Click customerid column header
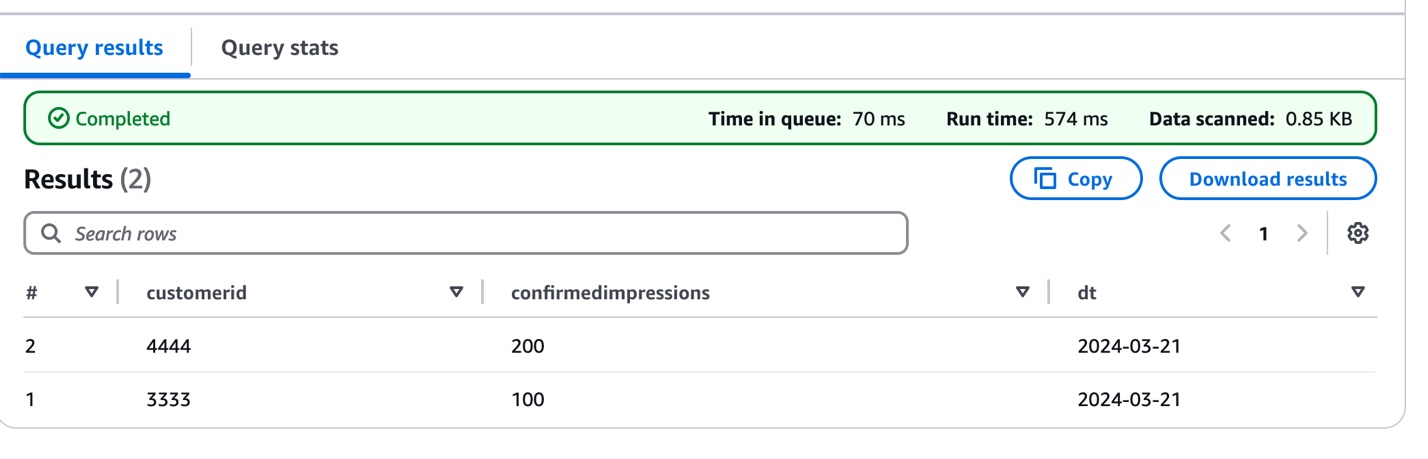The image size is (1428, 459). tap(196, 293)
